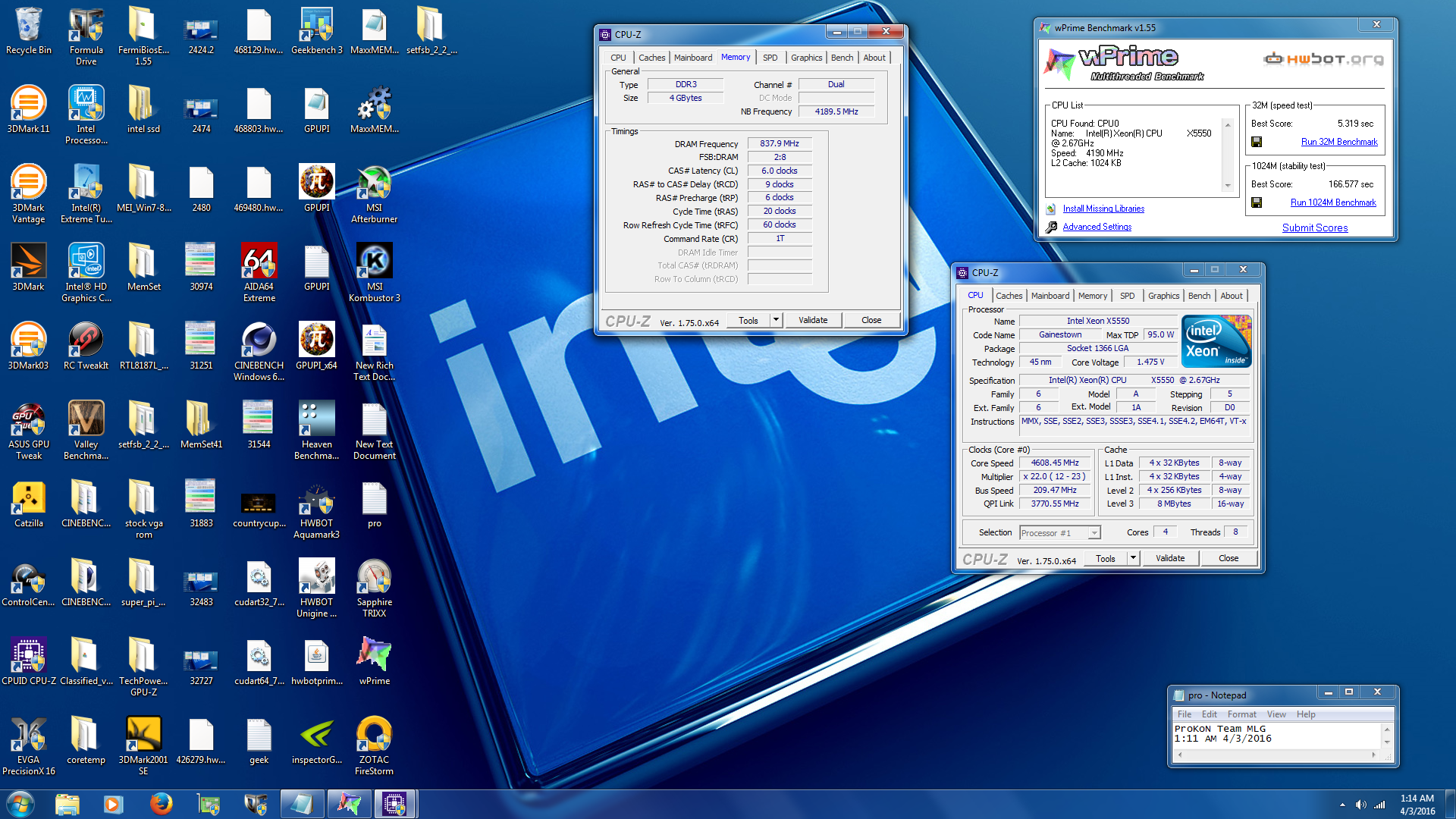Expand the Processor #1 selection combo box
The image size is (1456, 819).
coord(1094,533)
